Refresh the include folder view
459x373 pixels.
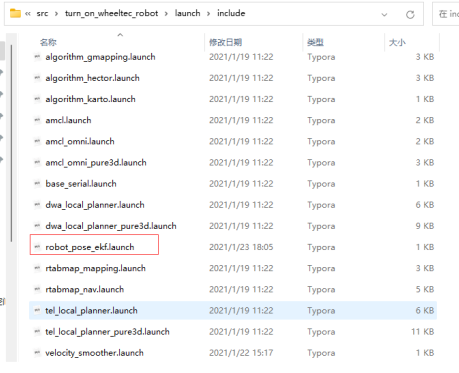[410, 14]
